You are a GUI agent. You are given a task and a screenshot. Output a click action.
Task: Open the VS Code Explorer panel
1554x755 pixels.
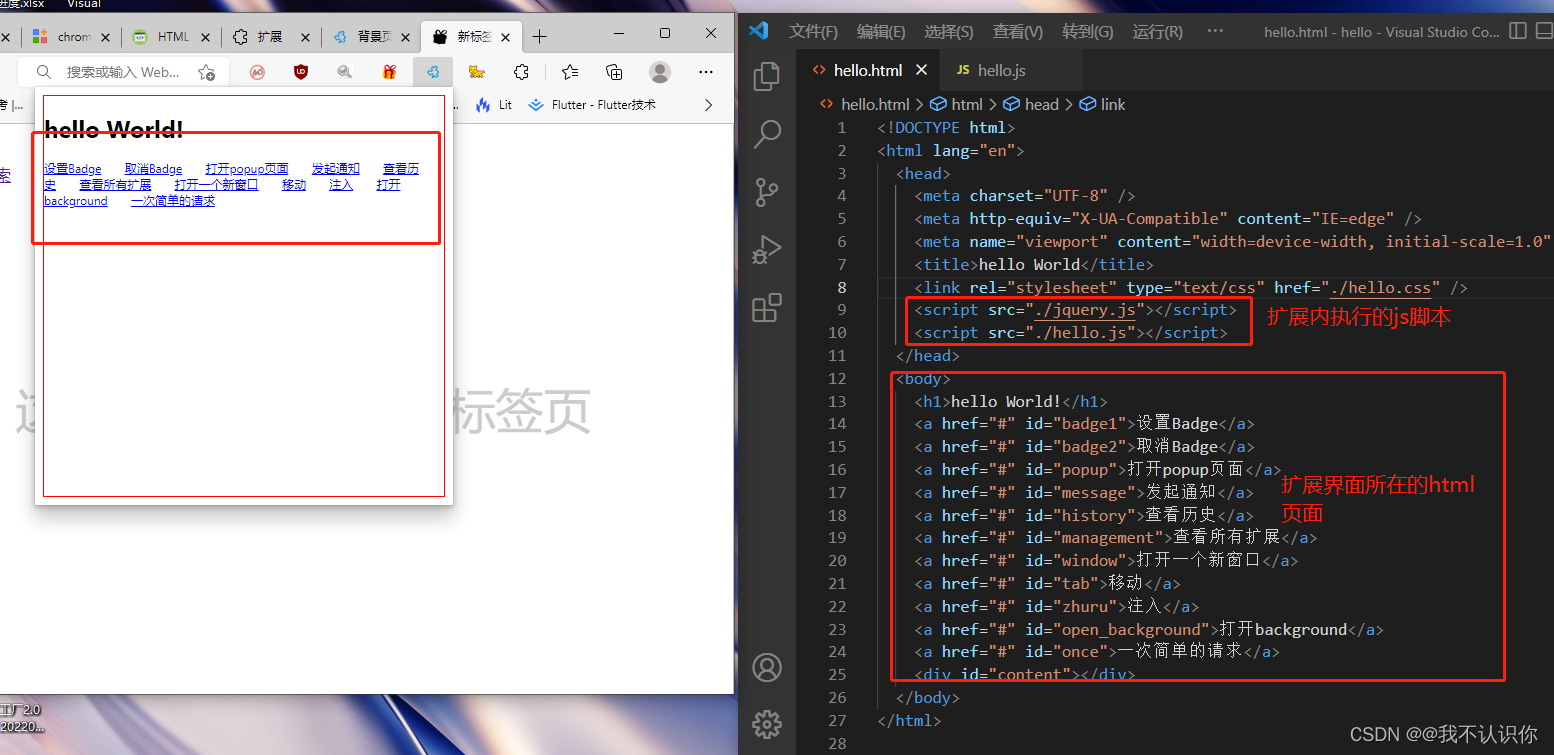click(767, 77)
